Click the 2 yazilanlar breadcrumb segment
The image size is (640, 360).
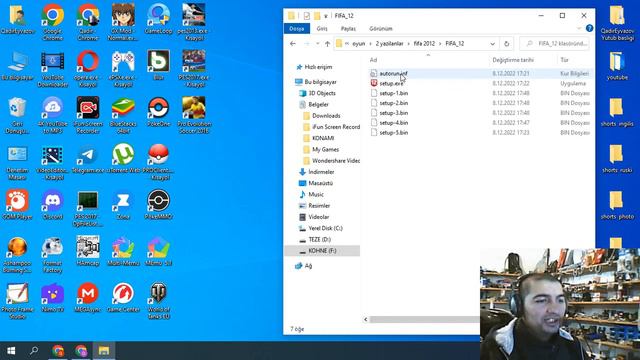[389, 44]
